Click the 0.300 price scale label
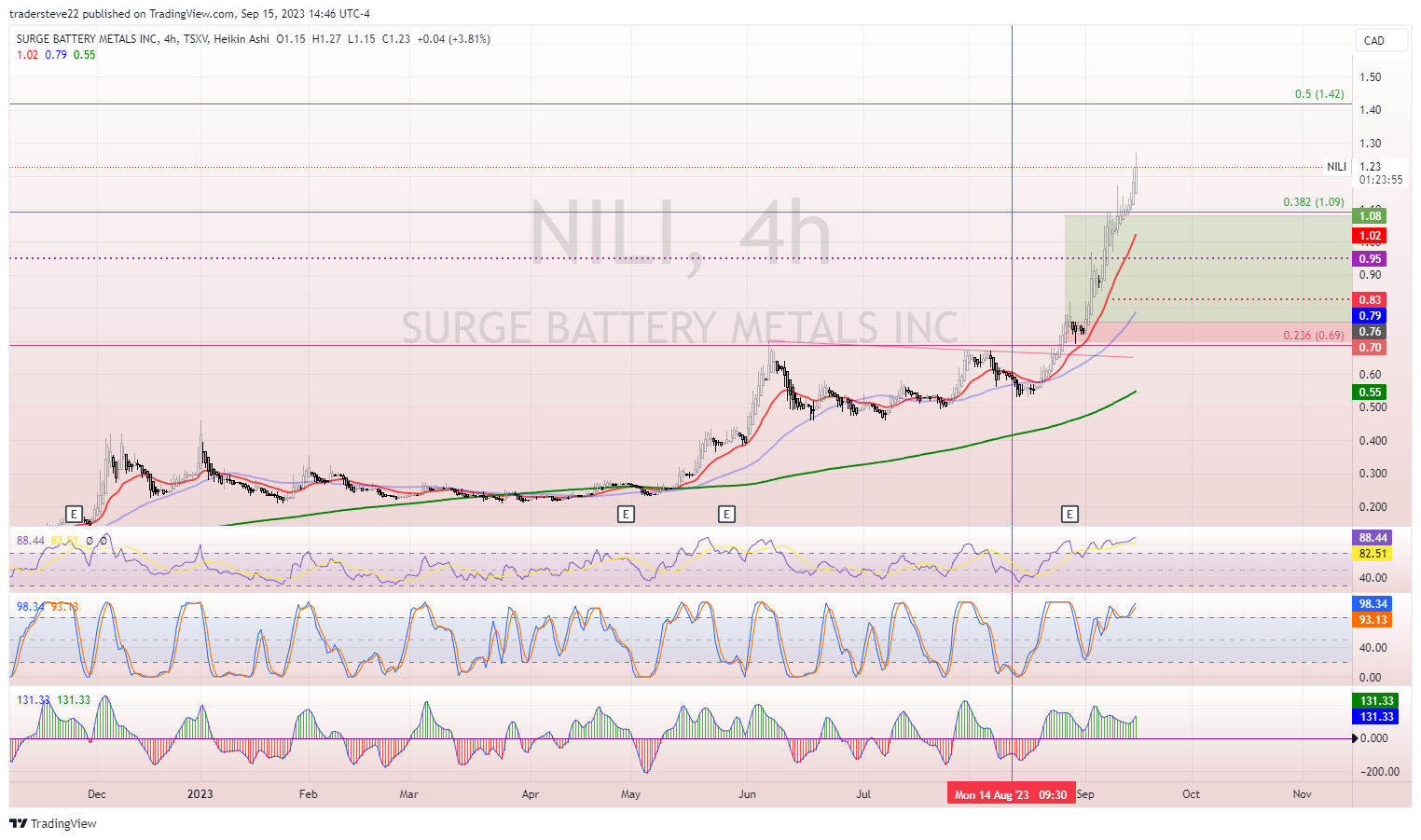The image size is (1421, 840). [1373, 474]
